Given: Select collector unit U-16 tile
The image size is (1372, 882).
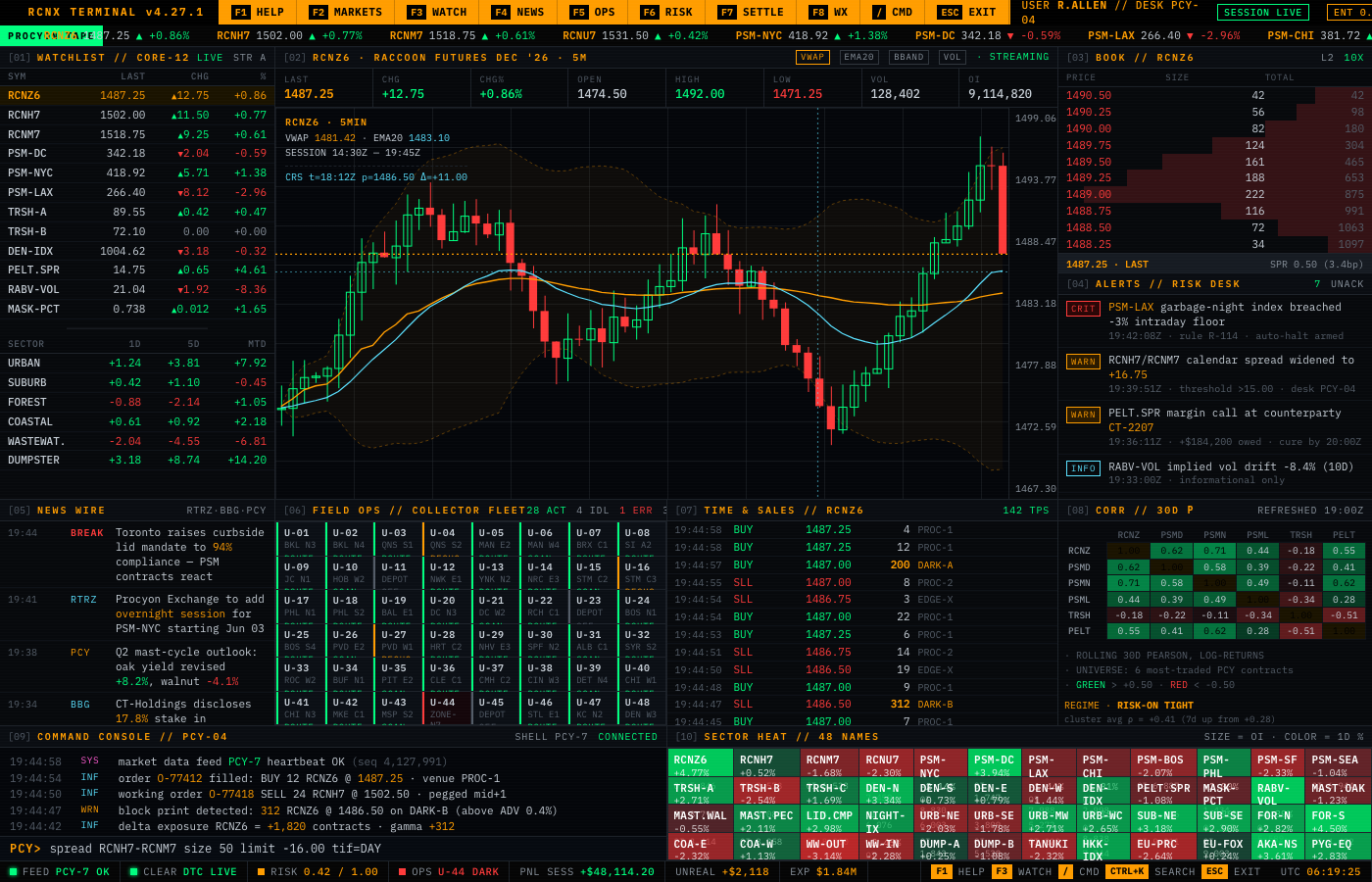Looking at the screenshot, I should tap(642, 572).
